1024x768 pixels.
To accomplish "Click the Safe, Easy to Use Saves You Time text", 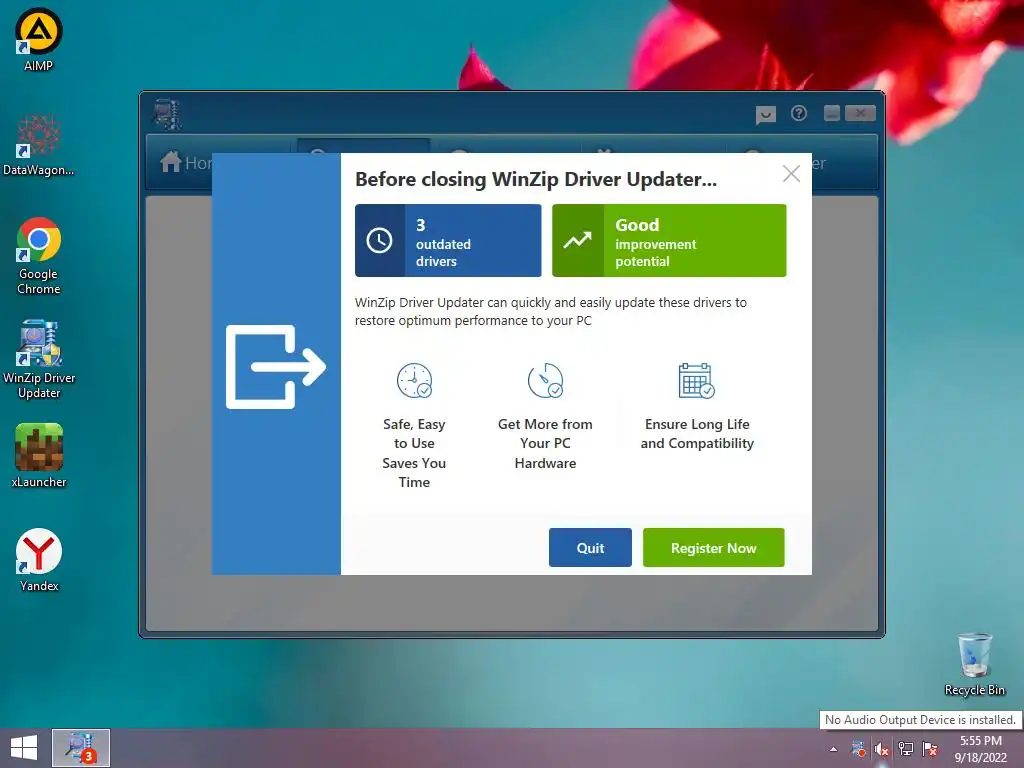I will pos(414,453).
